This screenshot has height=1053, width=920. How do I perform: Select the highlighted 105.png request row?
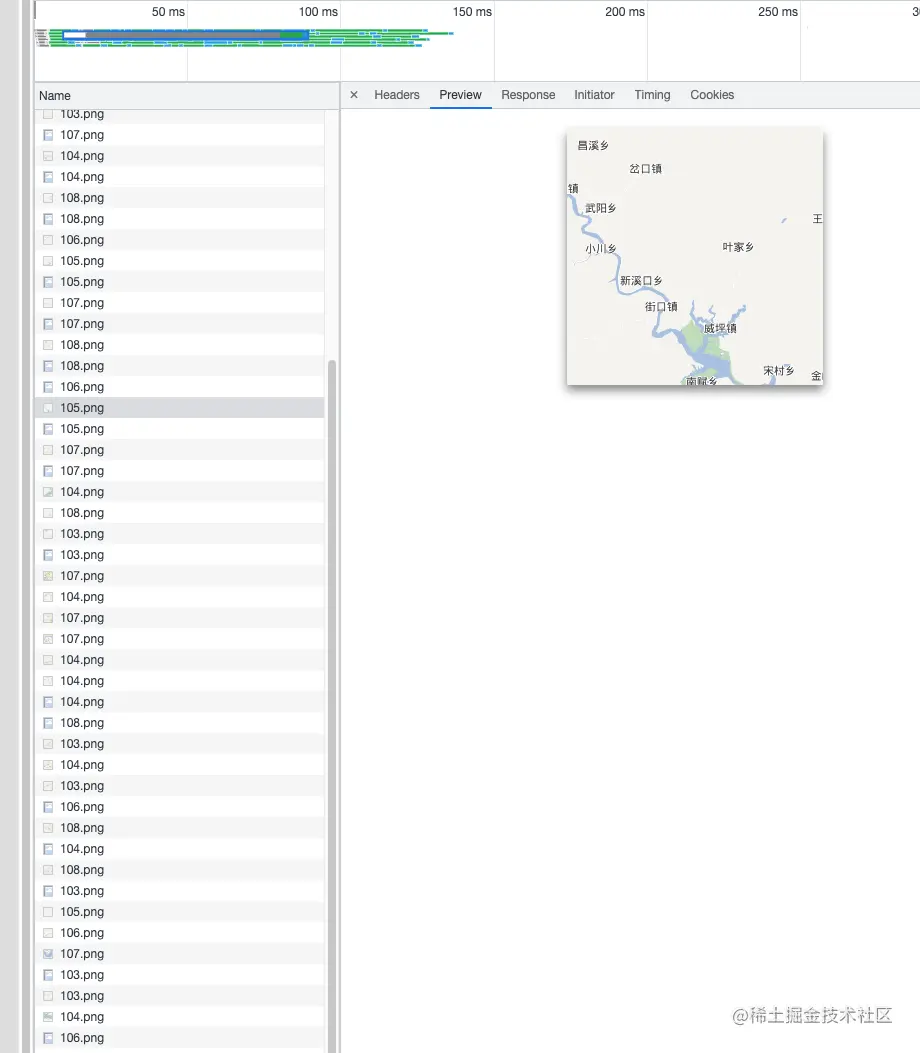(x=179, y=408)
